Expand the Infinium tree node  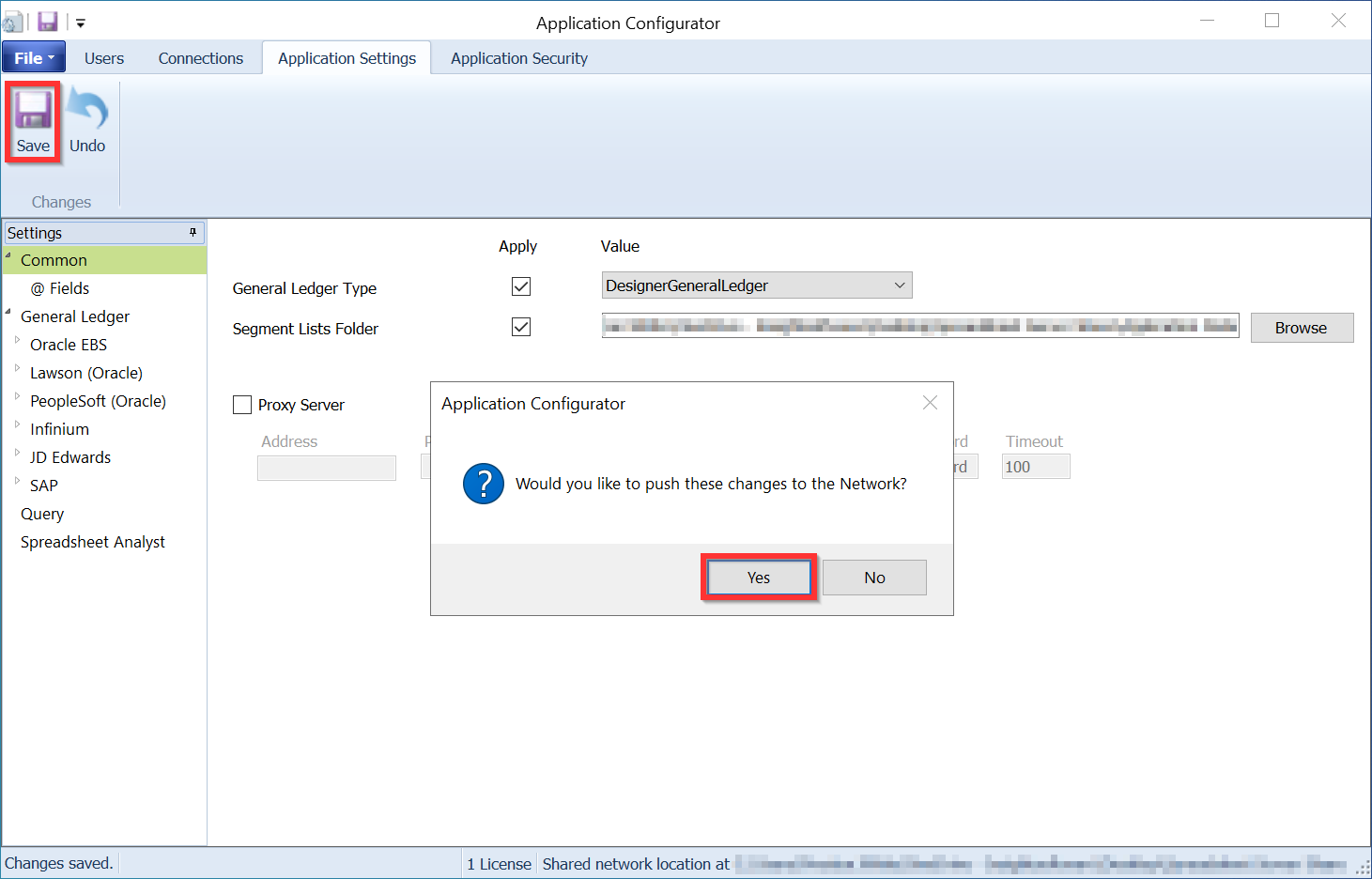tap(18, 426)
